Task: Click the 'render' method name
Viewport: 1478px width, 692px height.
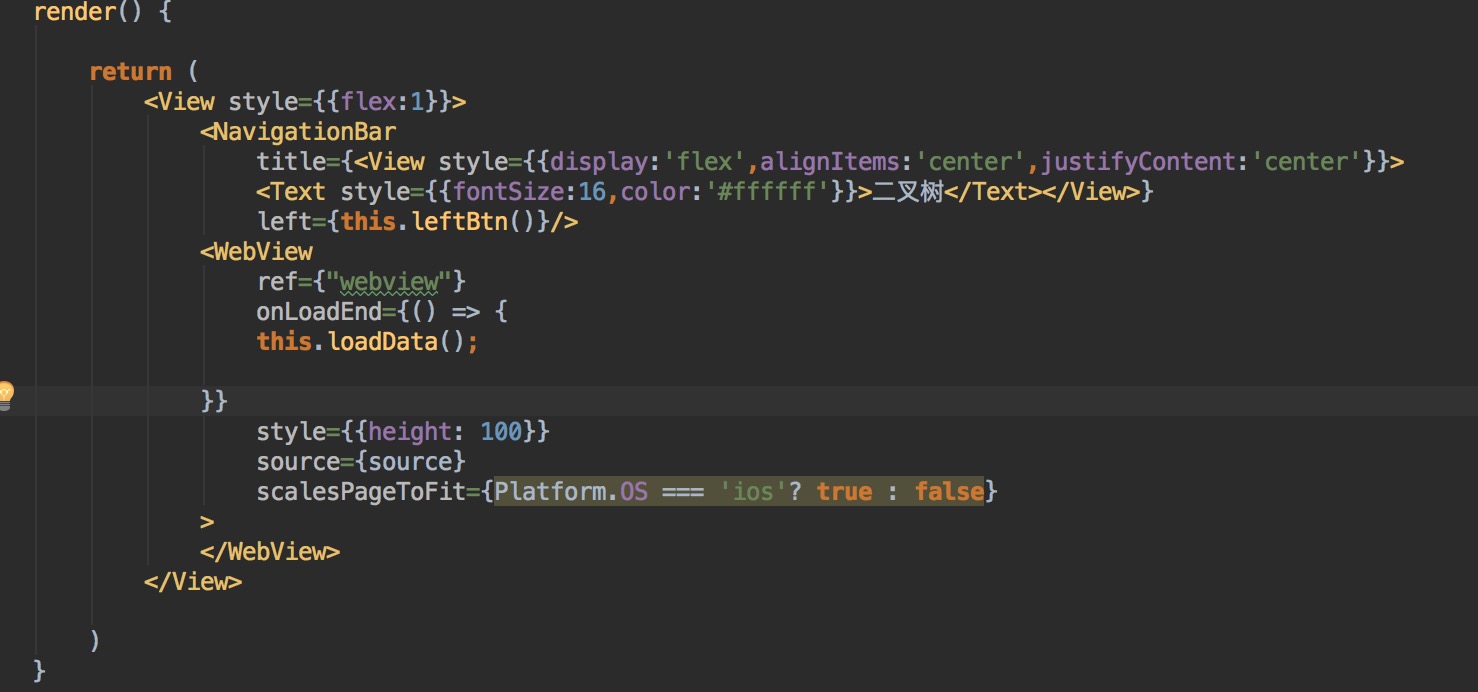Action: click(x=75, y=13)
